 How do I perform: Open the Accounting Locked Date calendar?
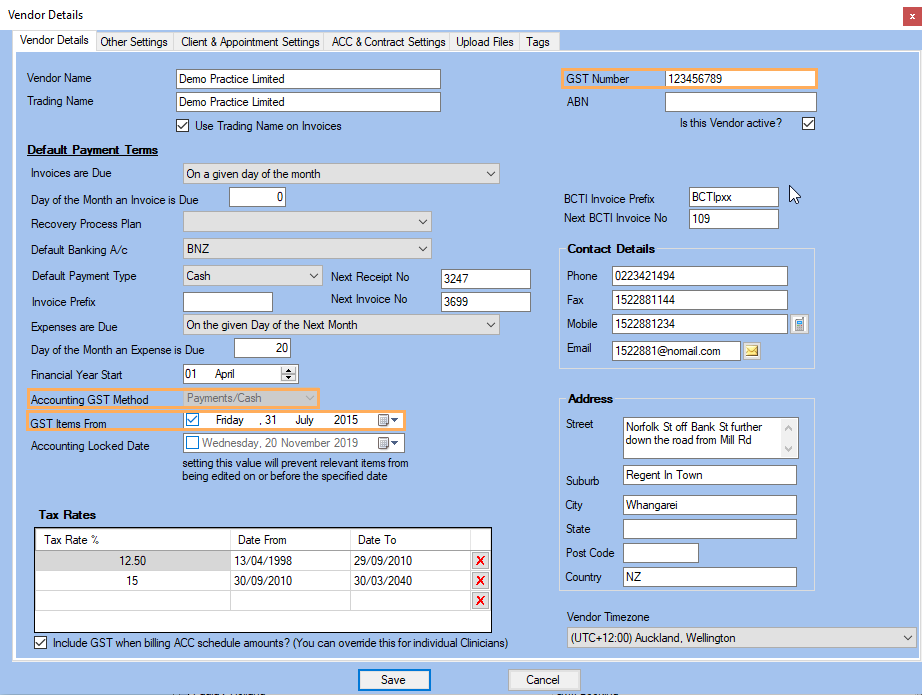389,443
